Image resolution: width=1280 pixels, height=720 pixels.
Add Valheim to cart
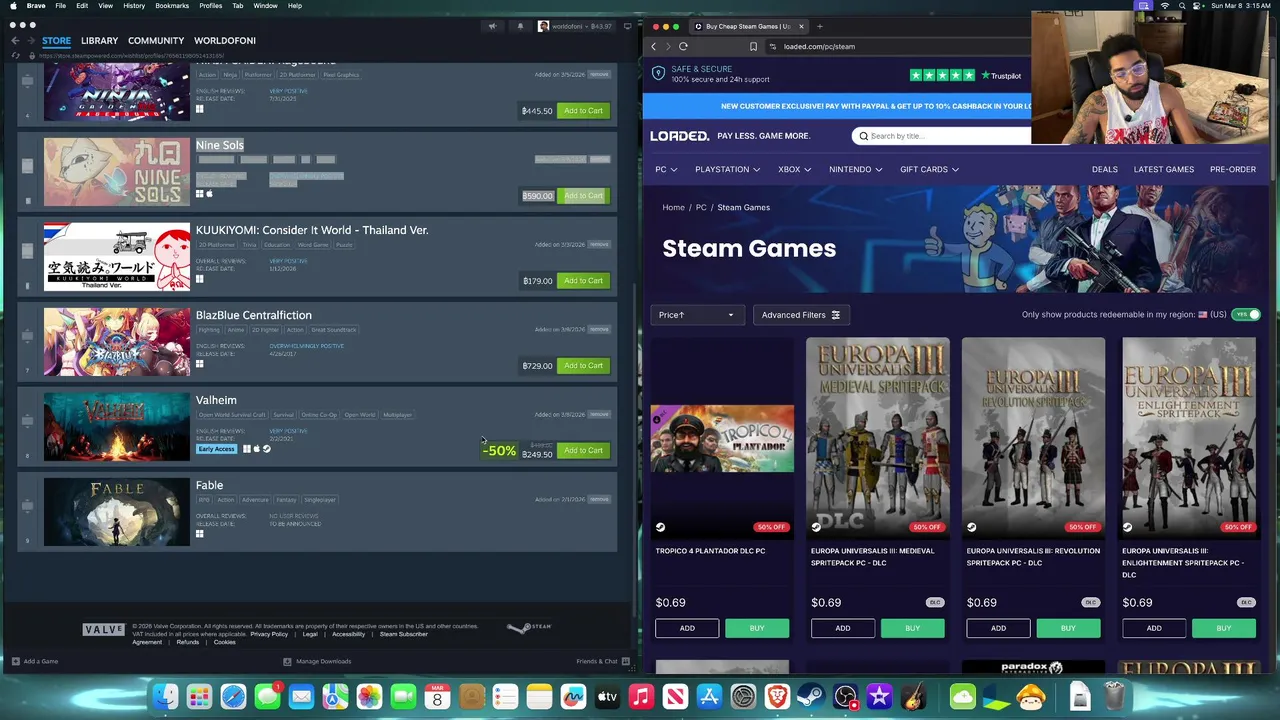583,450
